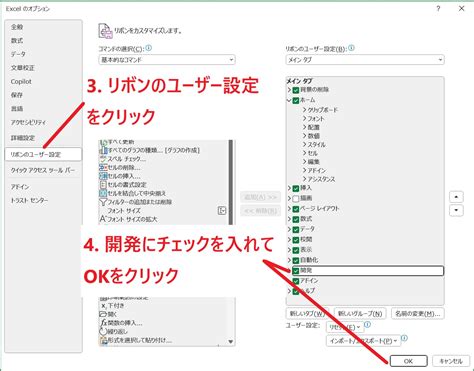Click the スペル チェック command icon

click(103, 159)
